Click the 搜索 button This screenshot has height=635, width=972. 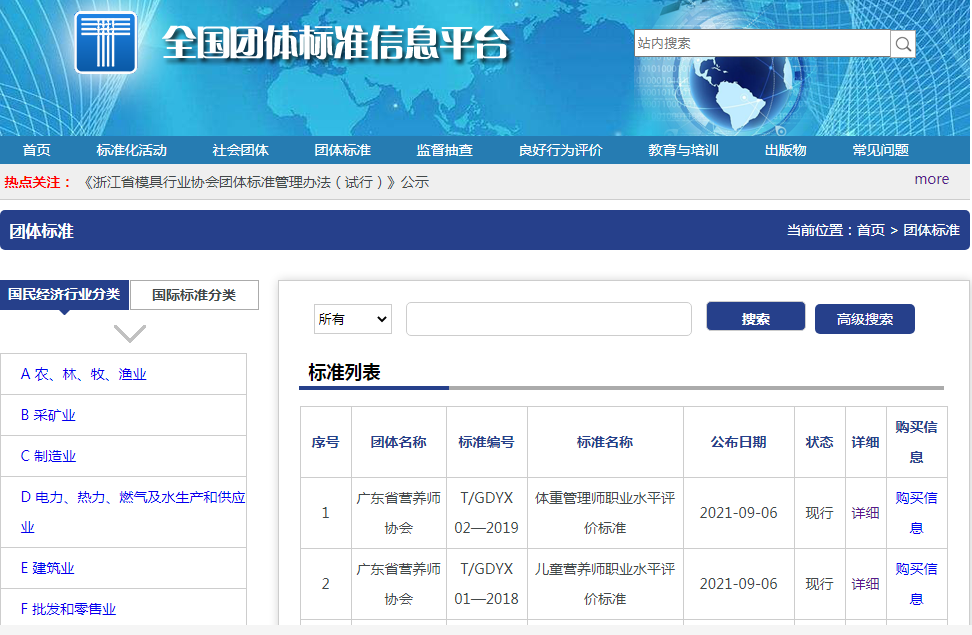tap(755, 317)
